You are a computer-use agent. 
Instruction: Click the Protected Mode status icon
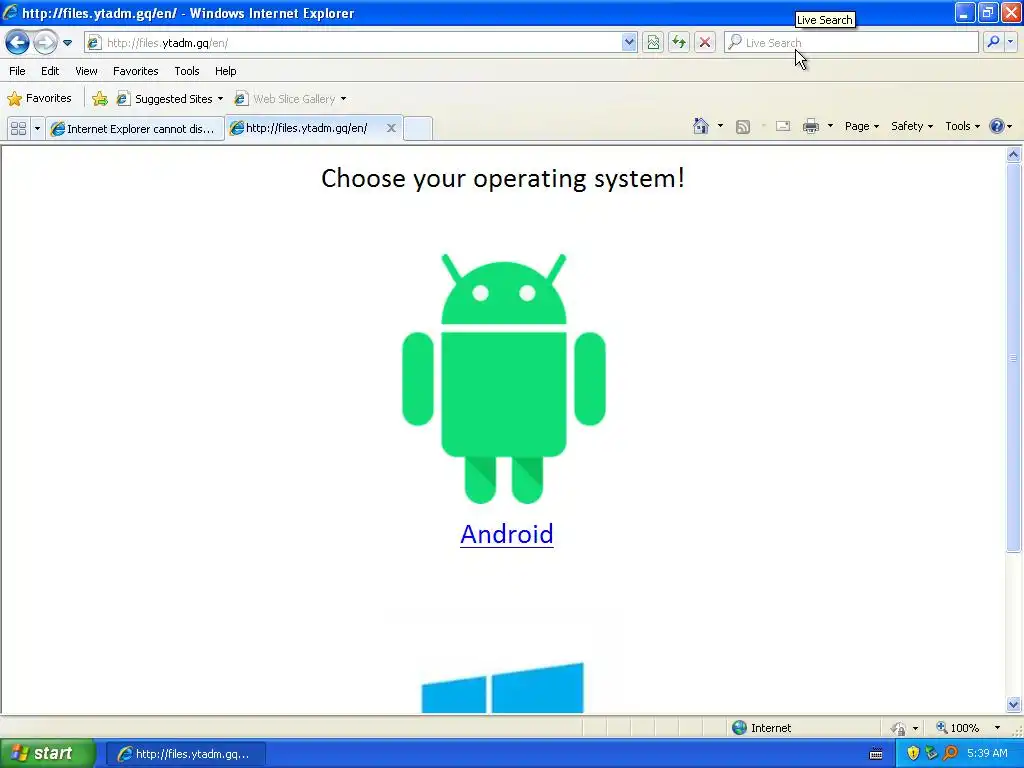899,728
